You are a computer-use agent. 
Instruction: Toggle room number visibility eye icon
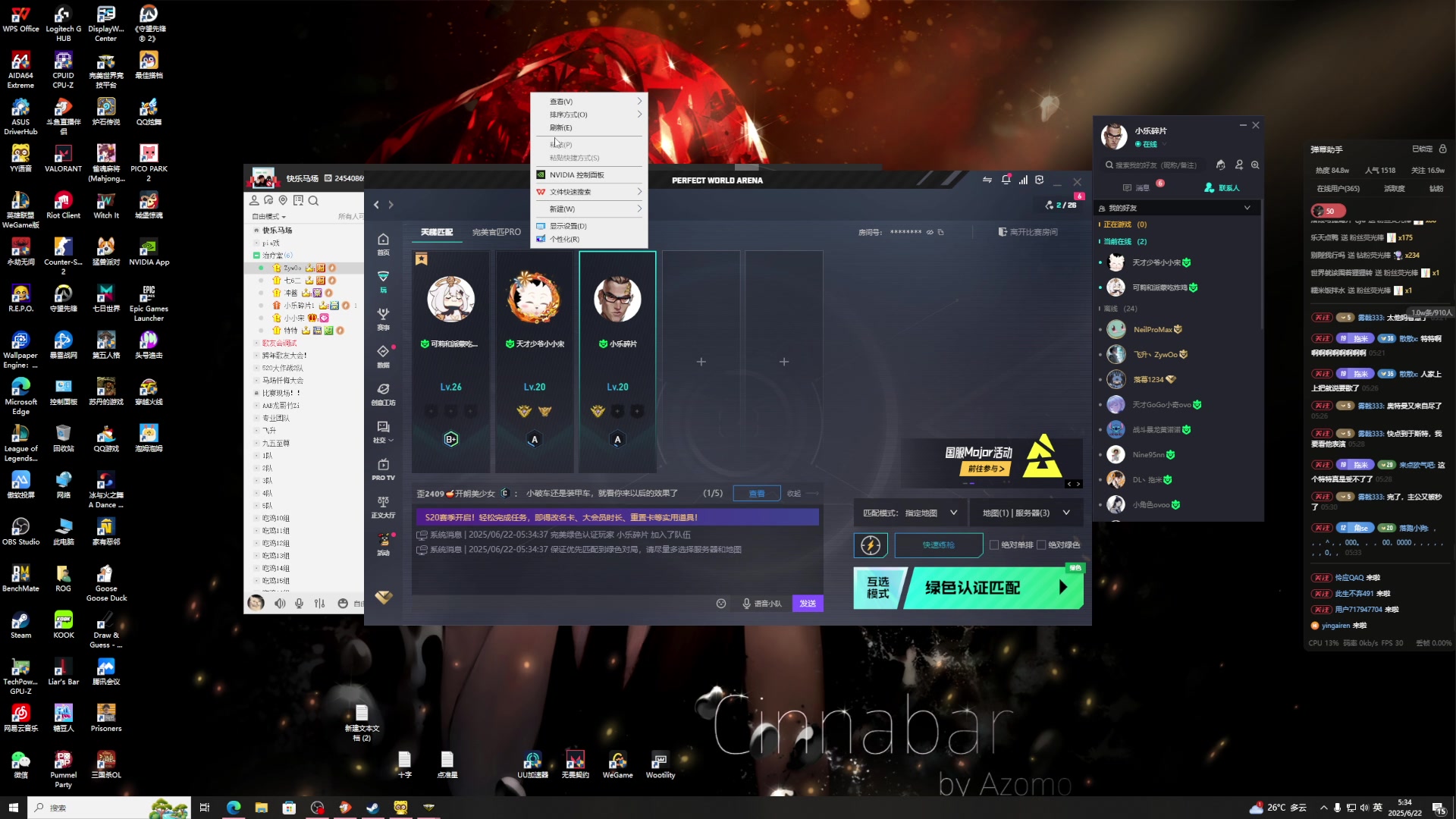[x=930, y=232]
